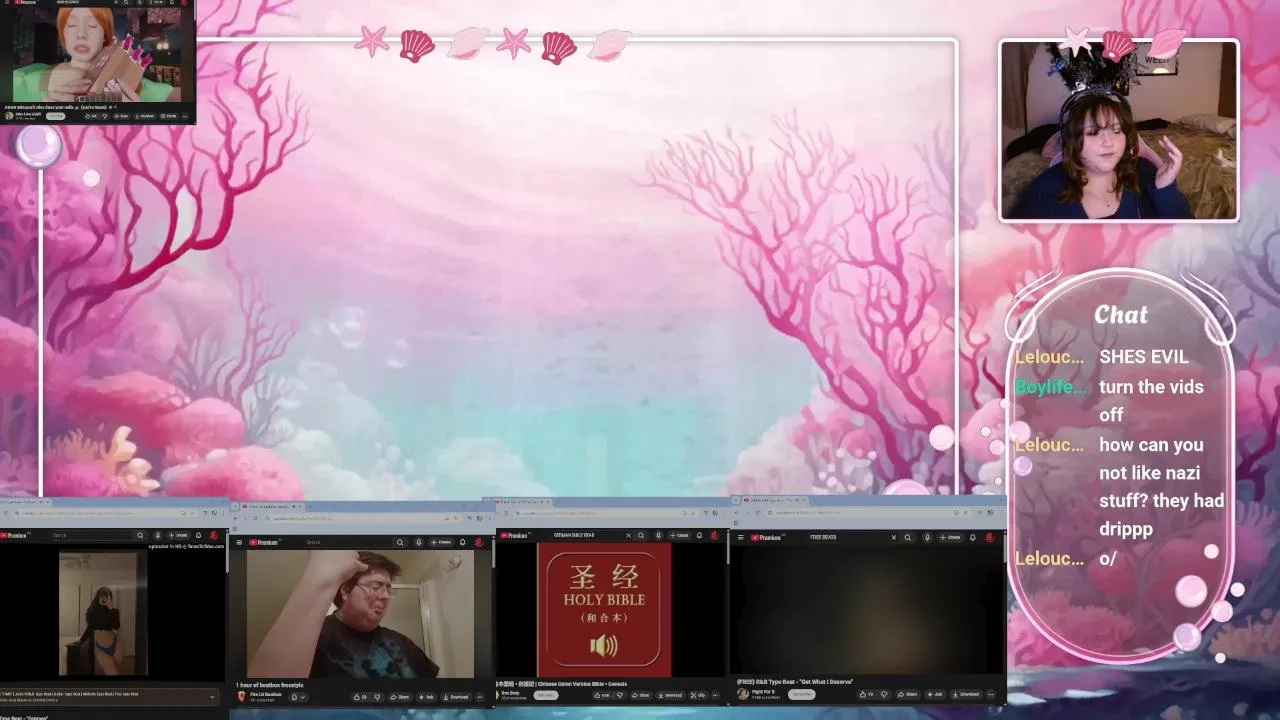Screen dimensions: 1280x720
Task: Open more actions menu under Holy Bible video
Action: 715,695
